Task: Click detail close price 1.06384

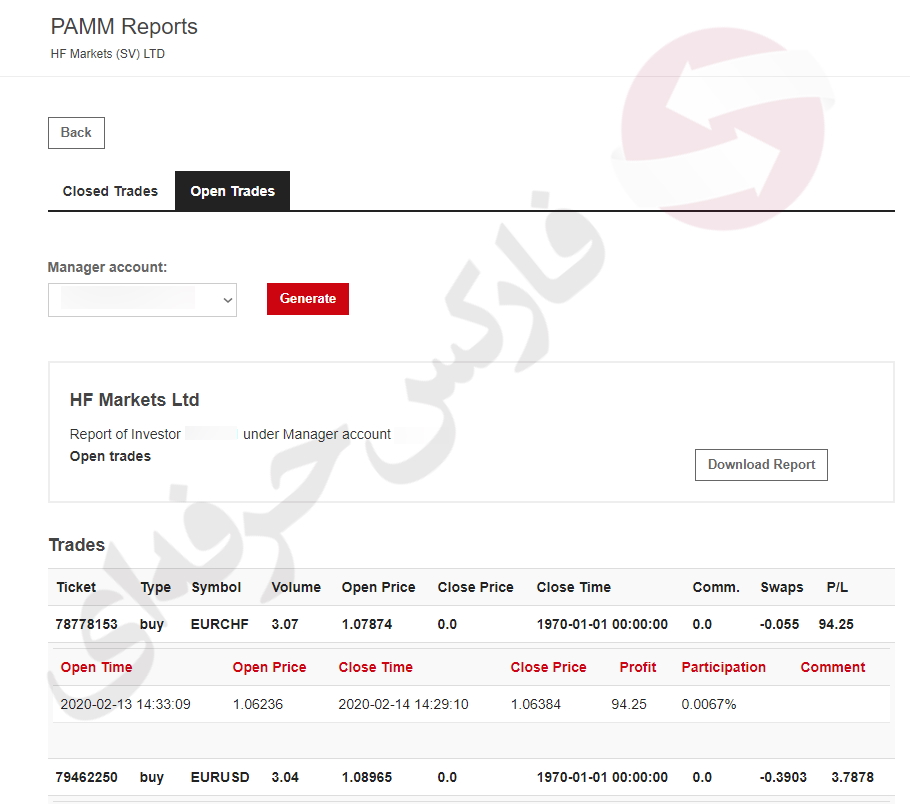Action: pyautogui.click(x=536, y=704)
